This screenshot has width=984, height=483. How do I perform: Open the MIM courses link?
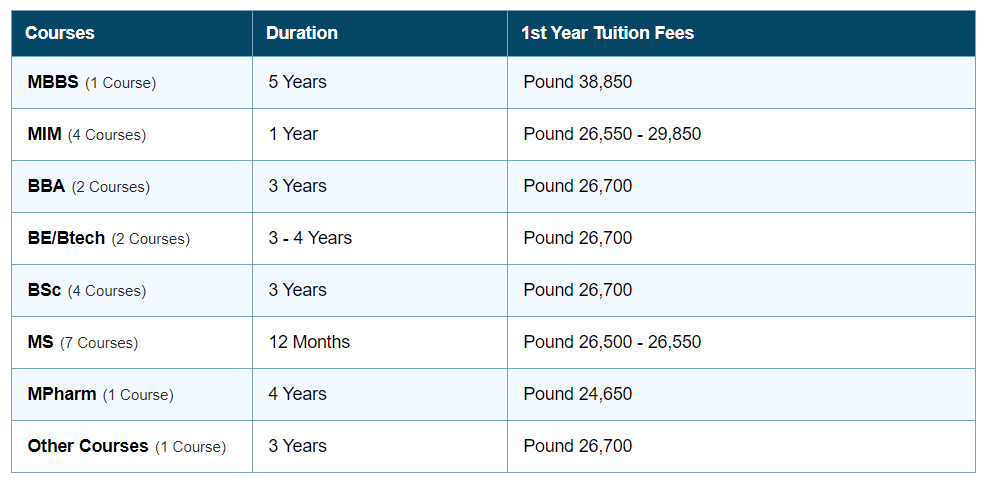(x=45, y=134)
